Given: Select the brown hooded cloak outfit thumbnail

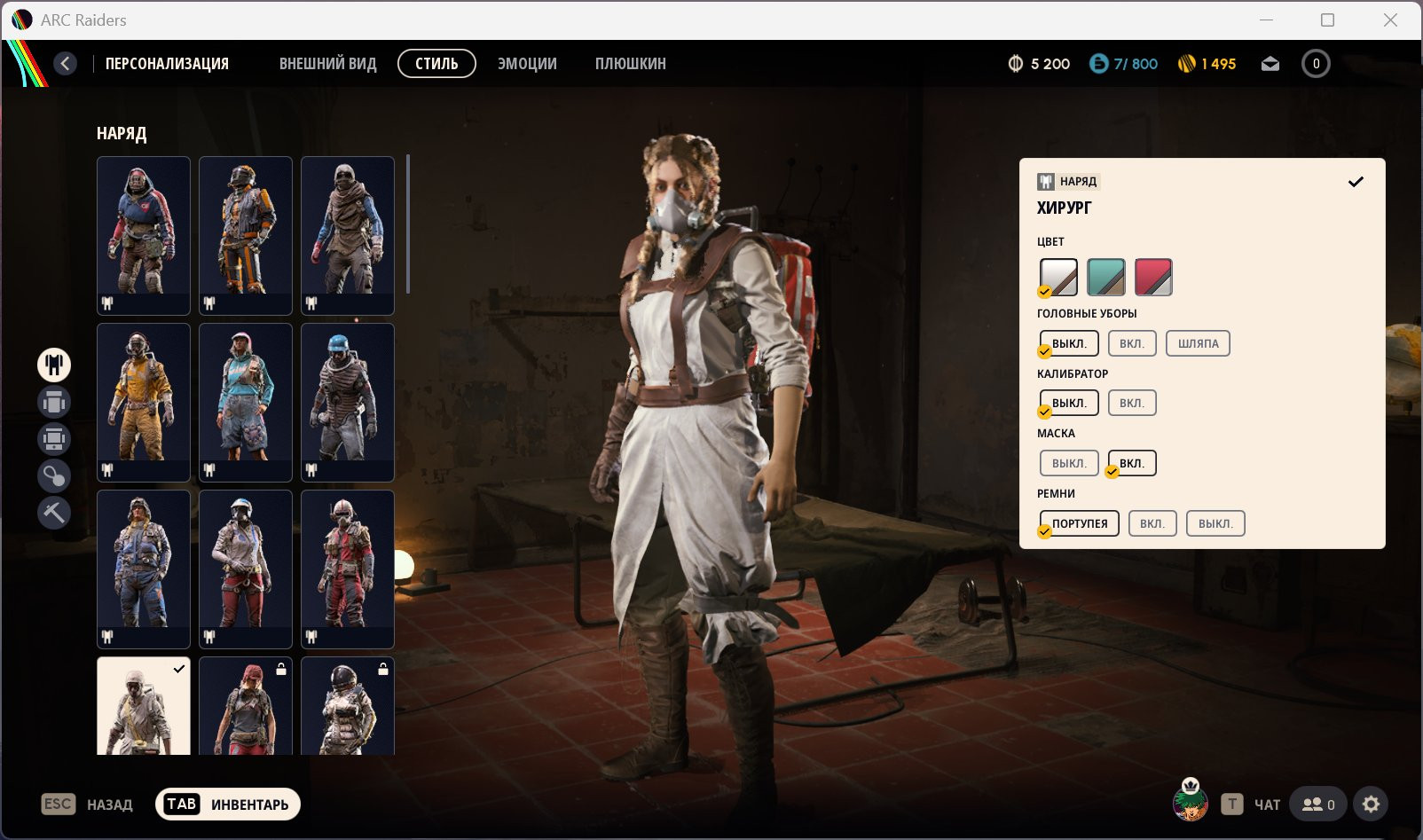Looking at the screenshot, I should (x=348, y=236).
